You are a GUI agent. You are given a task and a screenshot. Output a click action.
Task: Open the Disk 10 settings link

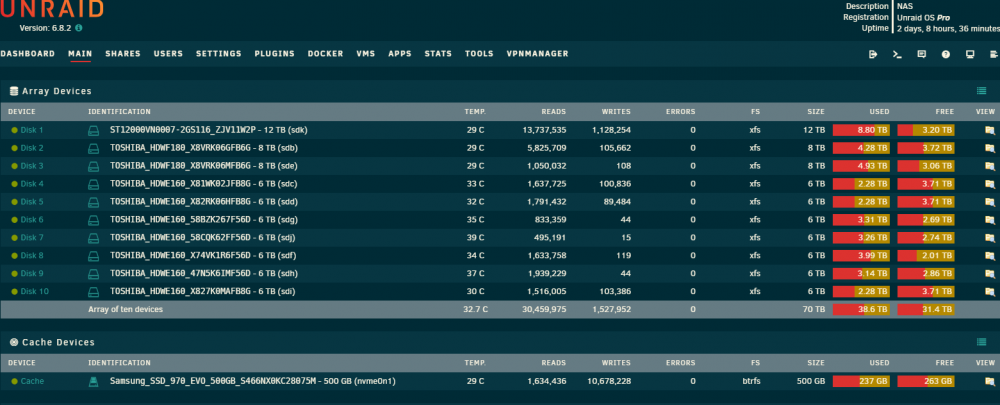pos(34,291)
